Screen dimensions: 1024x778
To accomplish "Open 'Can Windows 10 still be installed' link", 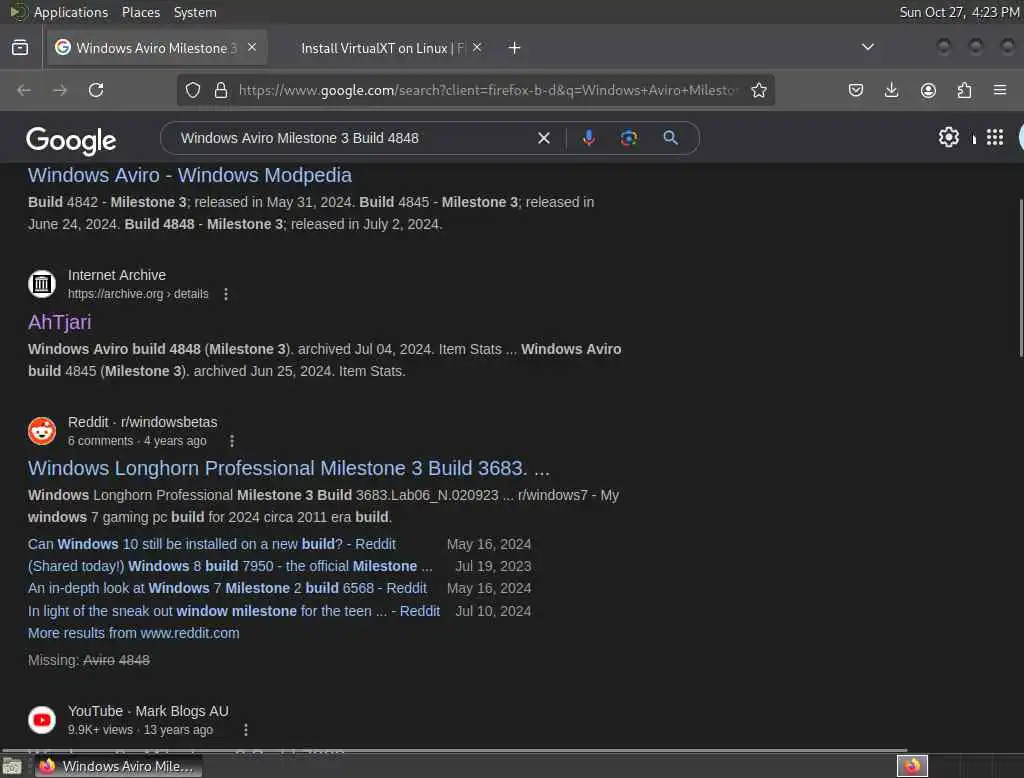I will (x=212, y=544).
